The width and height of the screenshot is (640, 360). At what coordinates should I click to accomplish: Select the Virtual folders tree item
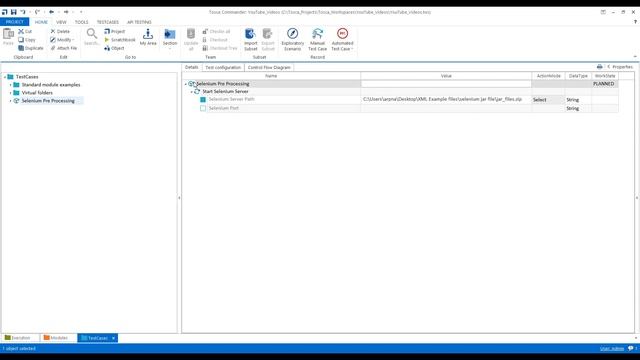tap(37, 93)
